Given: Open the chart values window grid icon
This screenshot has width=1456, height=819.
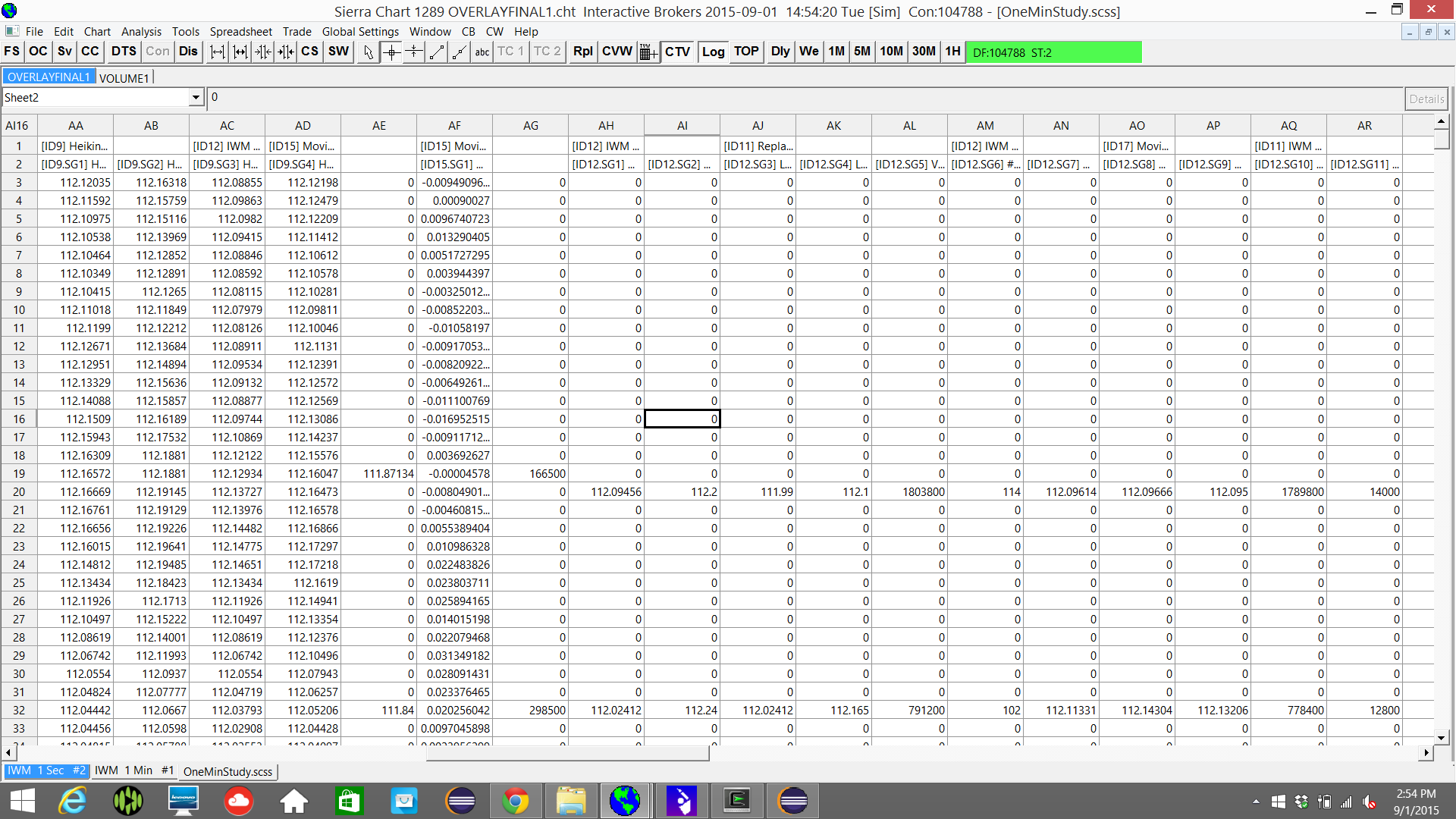Looking at the screenshot, I should coord(648,52).
